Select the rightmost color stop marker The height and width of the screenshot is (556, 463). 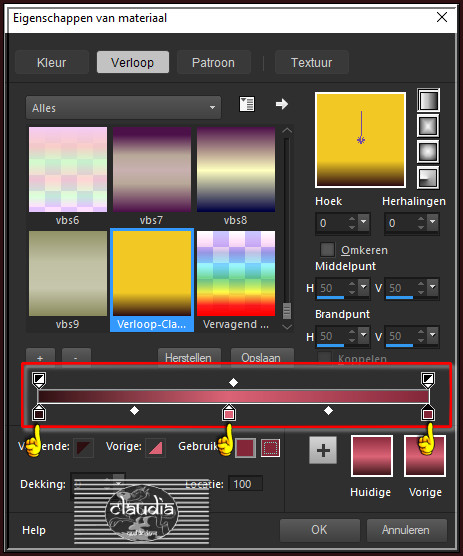428,413
